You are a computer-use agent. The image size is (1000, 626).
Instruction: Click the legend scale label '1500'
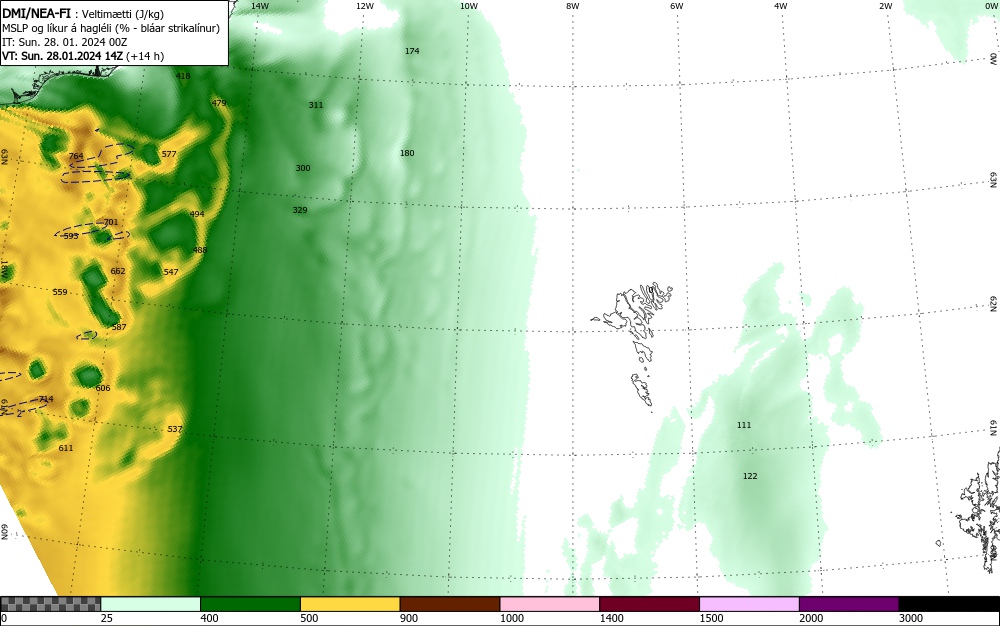[711, 618]
